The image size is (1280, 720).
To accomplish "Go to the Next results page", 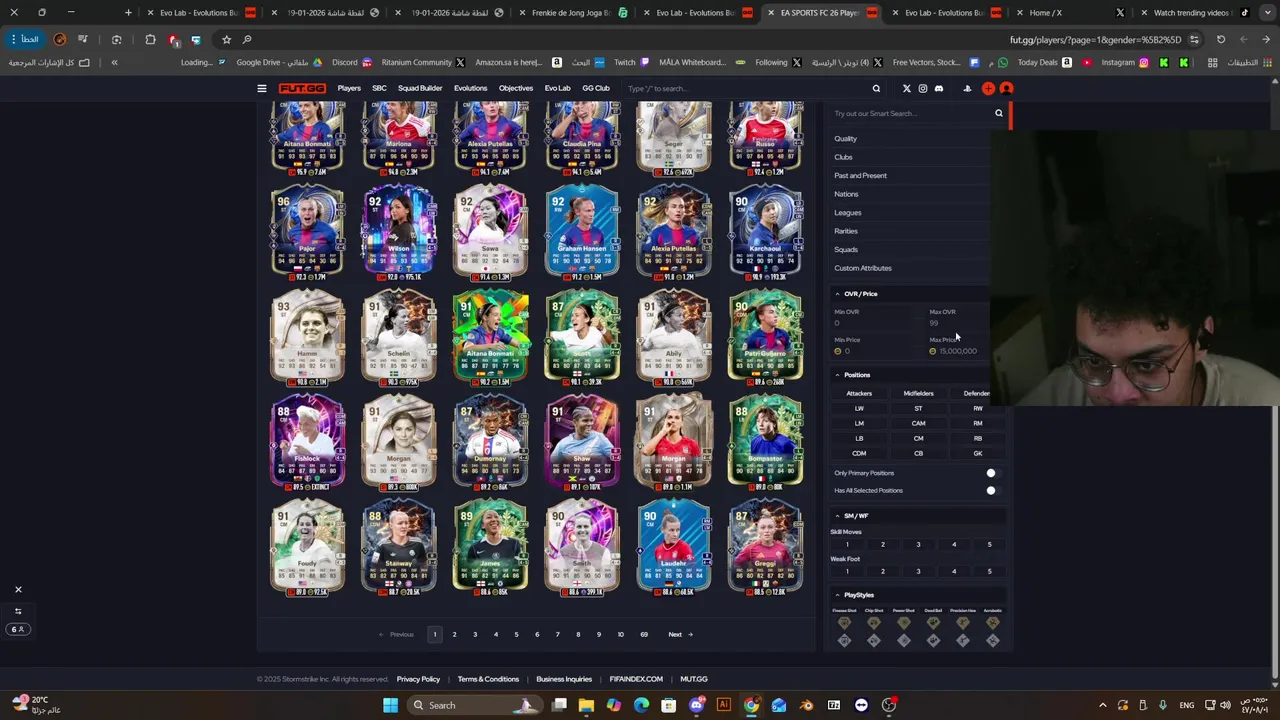I will click(680, 634).
